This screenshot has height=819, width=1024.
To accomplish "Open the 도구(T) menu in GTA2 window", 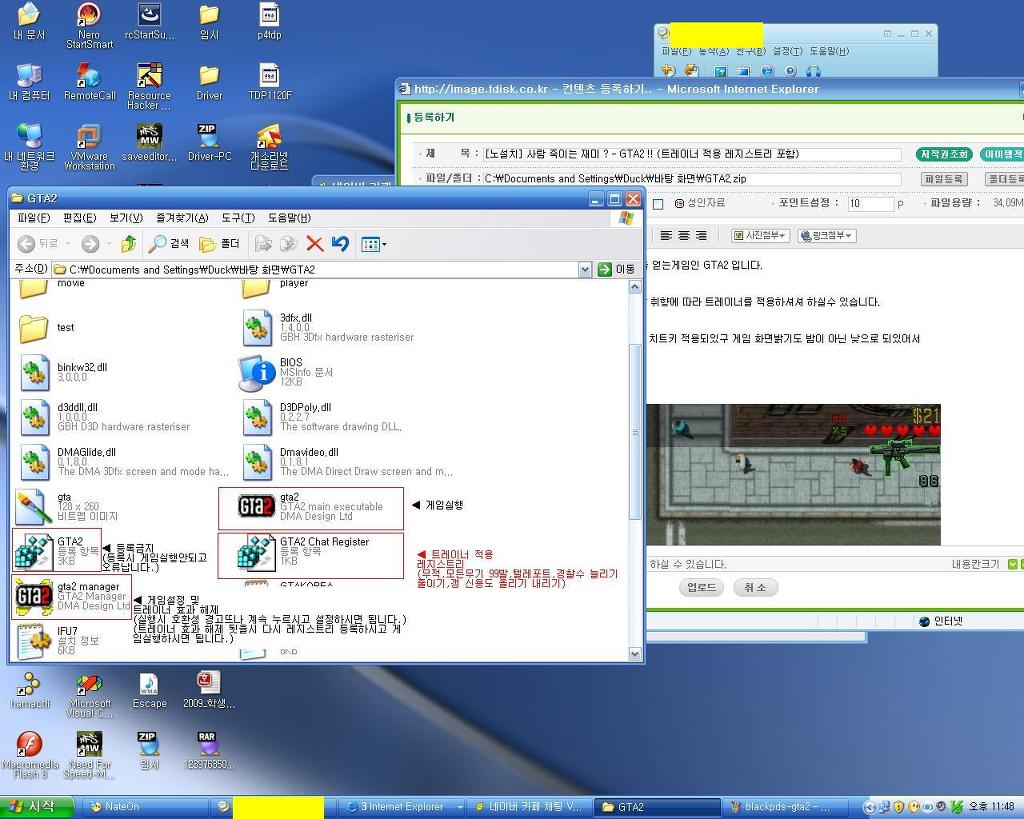I will click(x=238, y=217).
